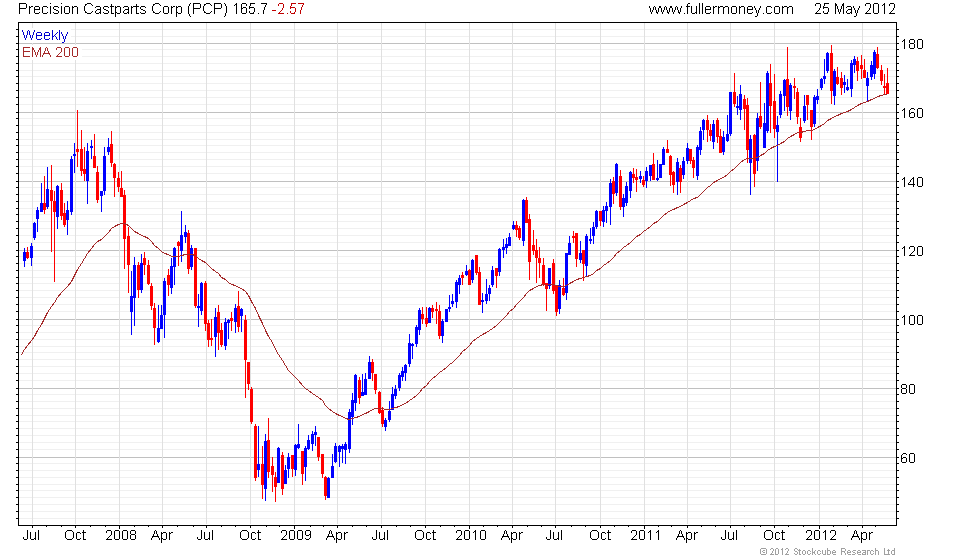
Task: Select the Weekly interval label
Action: point(45,36)
